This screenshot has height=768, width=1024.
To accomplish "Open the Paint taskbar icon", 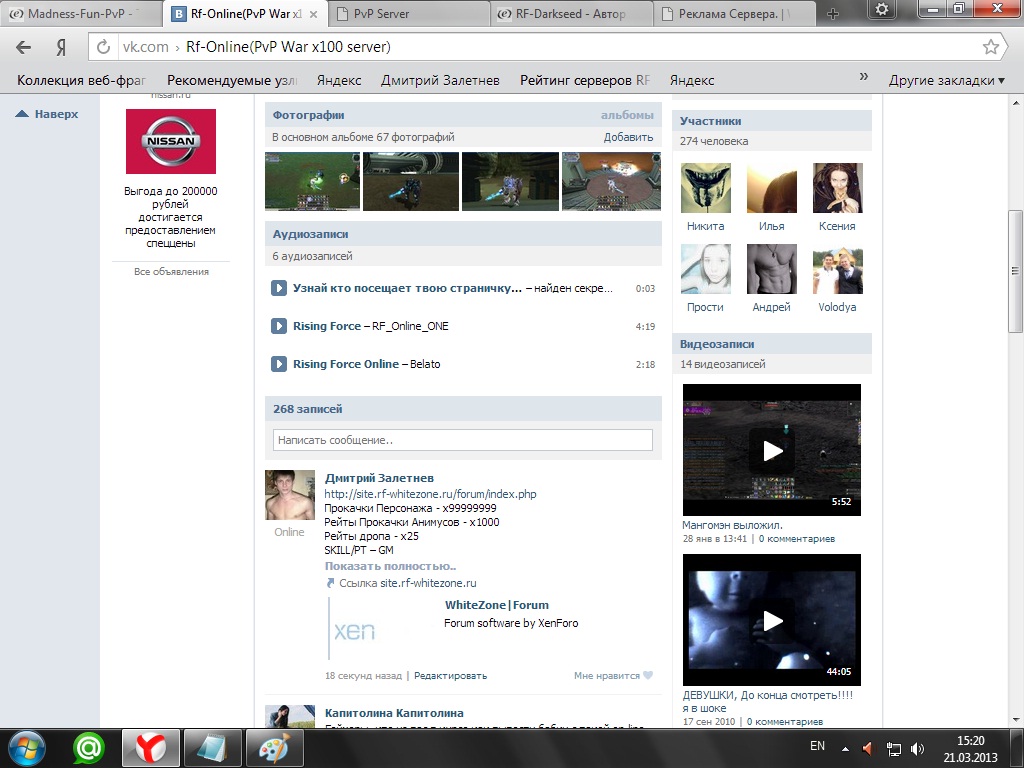I will click(x=275, y=748).
